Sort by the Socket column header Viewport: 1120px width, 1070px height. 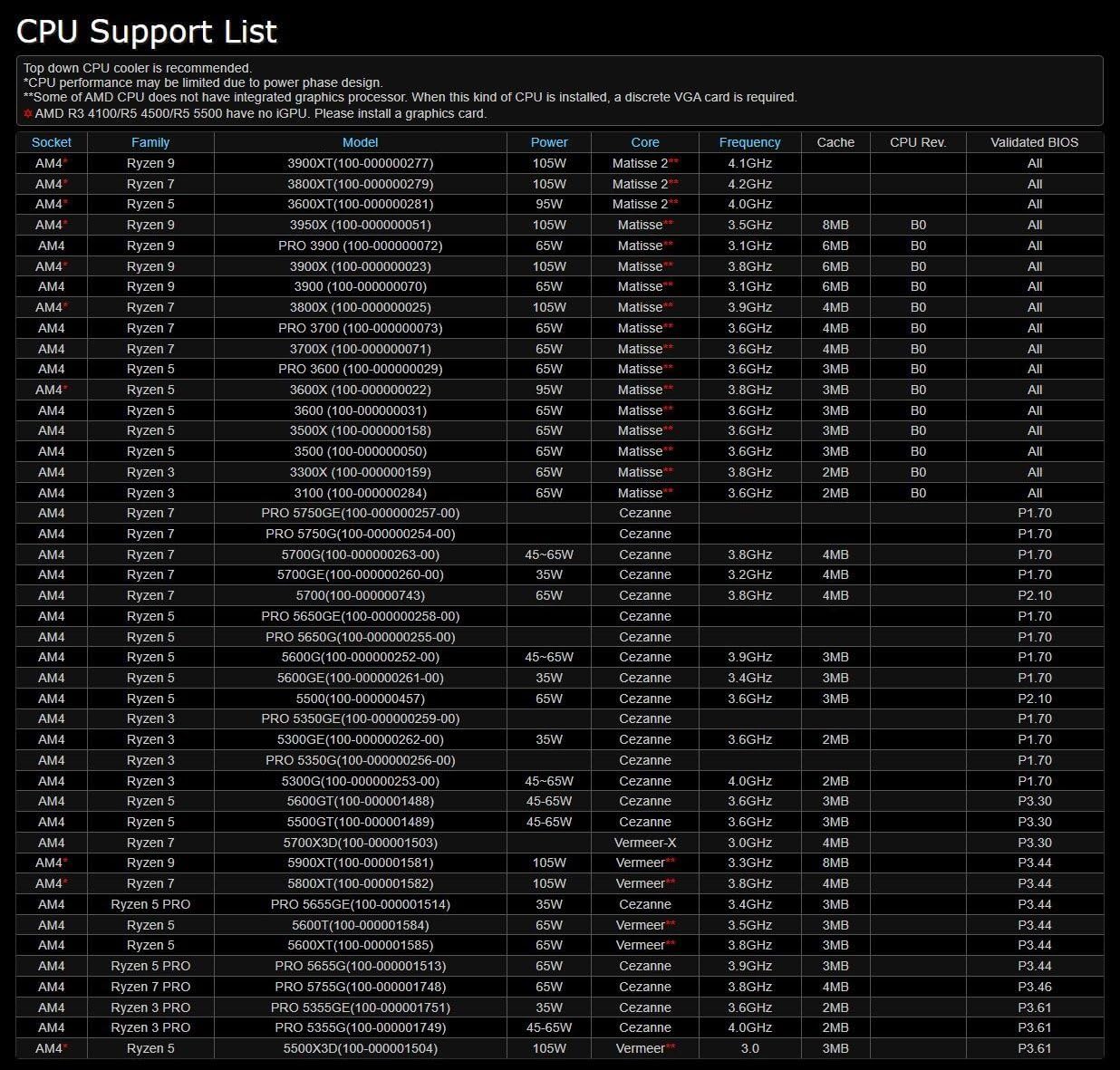pos(52,142)
